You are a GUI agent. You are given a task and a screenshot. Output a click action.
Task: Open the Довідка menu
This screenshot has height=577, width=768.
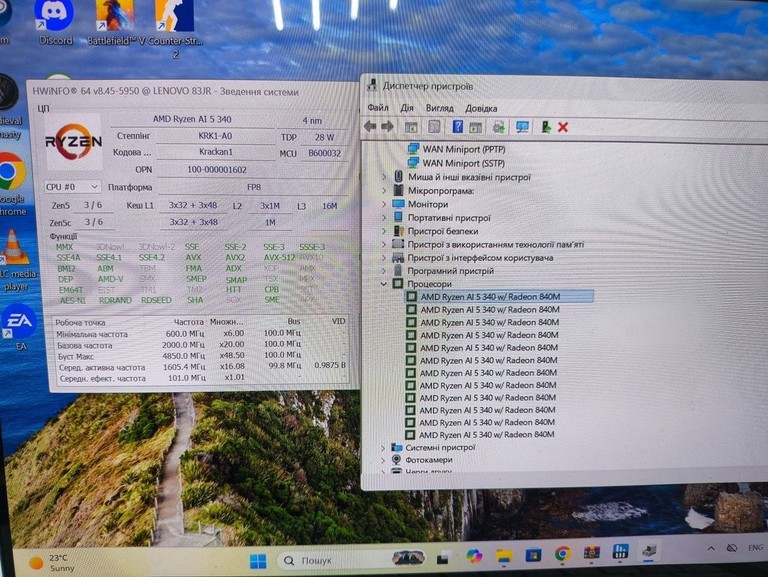coord(481,108)
